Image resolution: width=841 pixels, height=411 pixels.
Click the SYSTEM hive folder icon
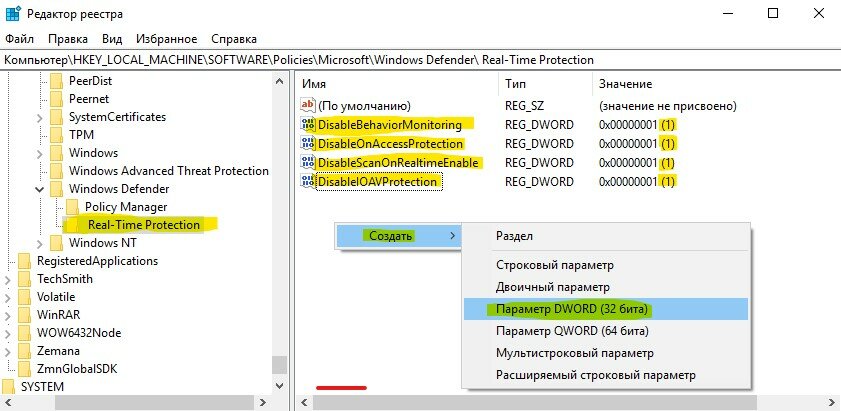(9, 386)
